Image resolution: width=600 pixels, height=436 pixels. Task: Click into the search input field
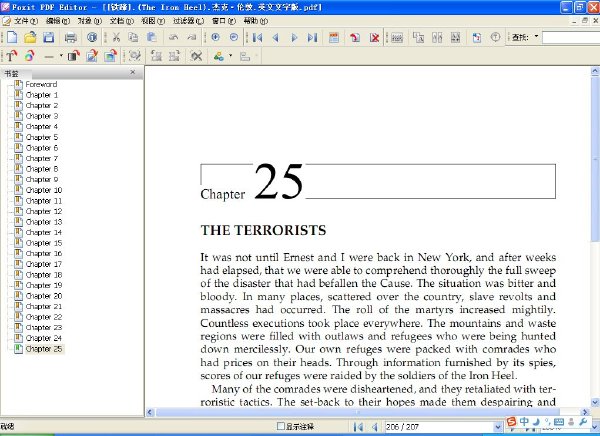(x=571, y=38)
